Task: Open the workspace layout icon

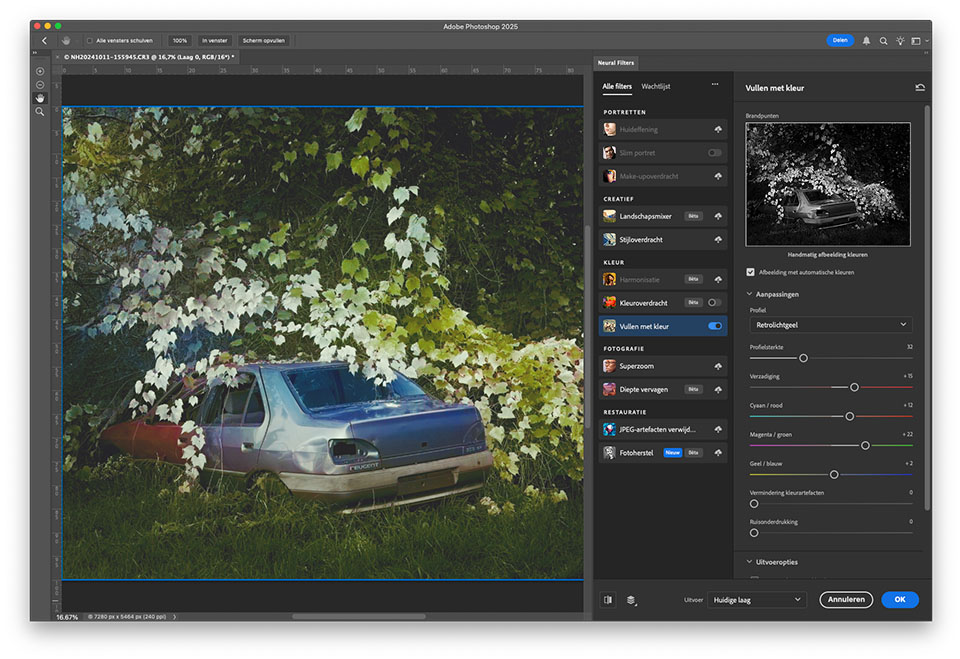Action: (x=917, y=41)
